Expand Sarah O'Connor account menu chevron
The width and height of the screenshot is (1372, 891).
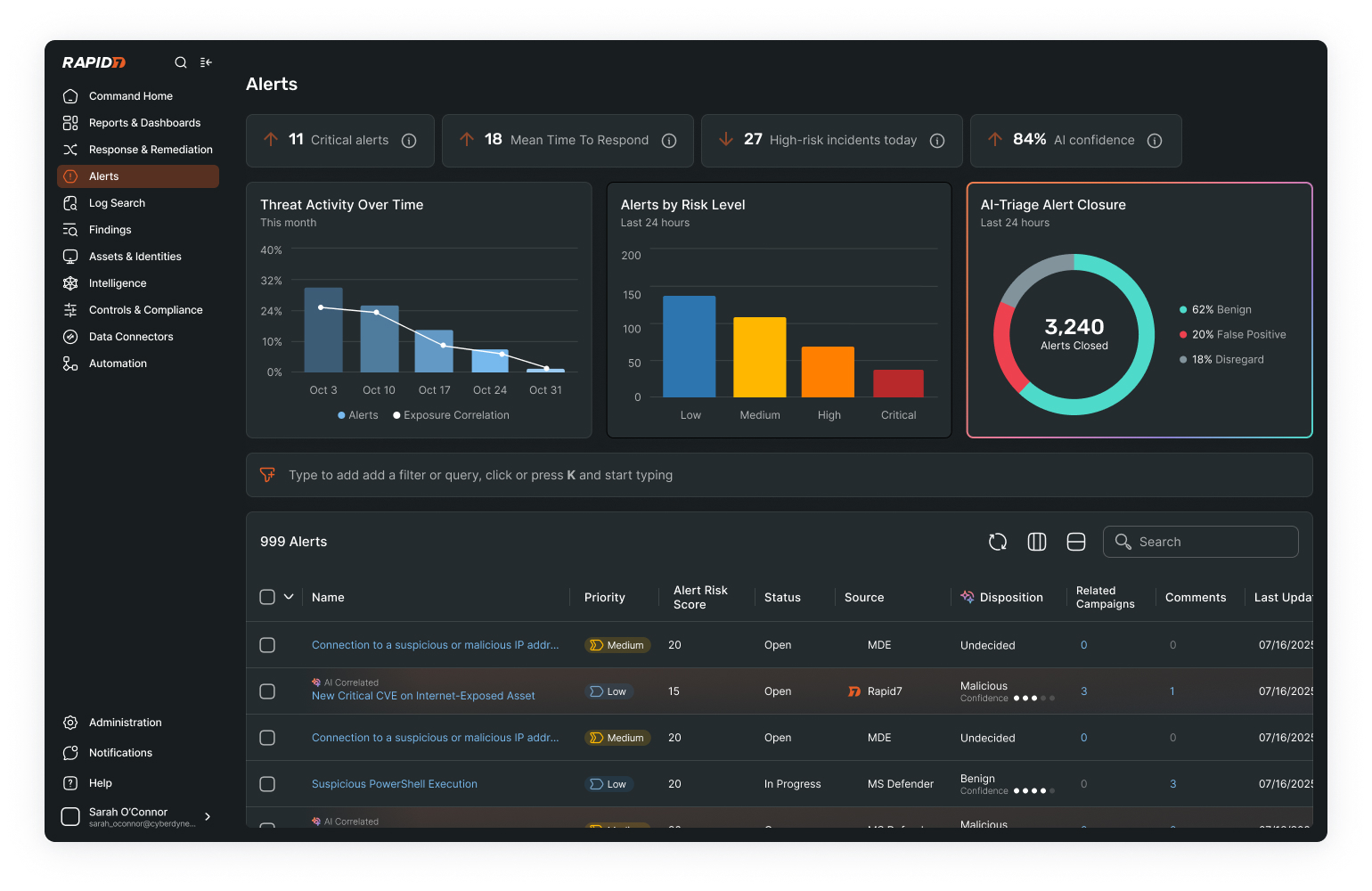208,816
